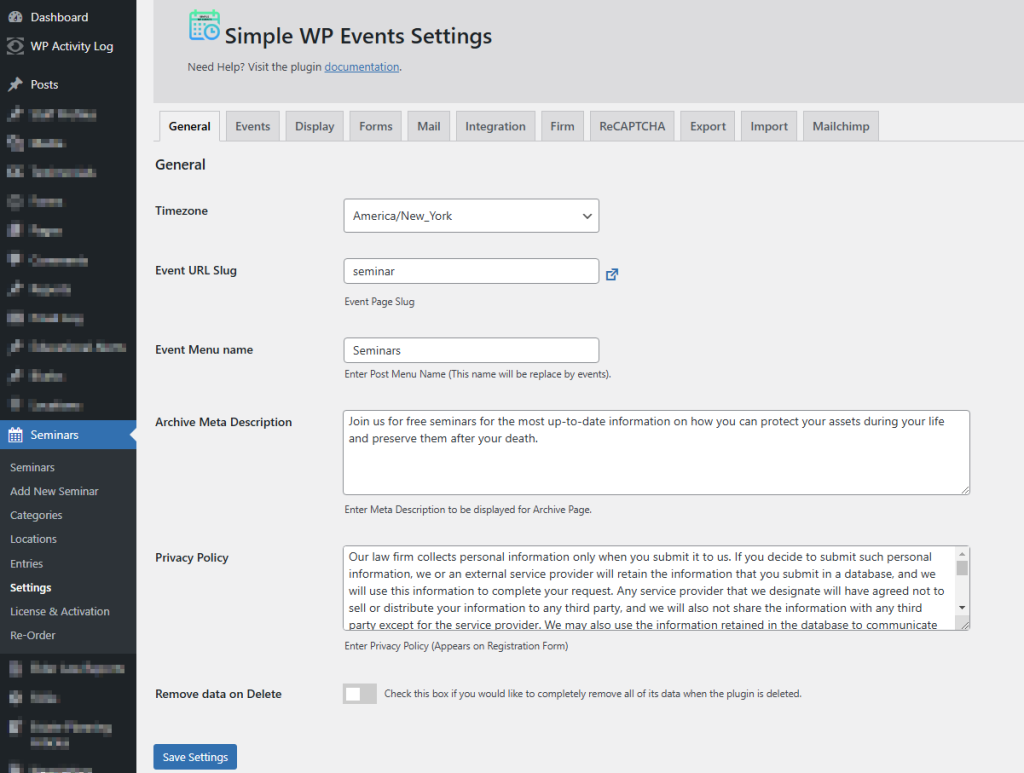Image resolution: width=1024 pixels, height=773 pixels.
Task: Switch to the Integration tab
Action: (496, 126)
